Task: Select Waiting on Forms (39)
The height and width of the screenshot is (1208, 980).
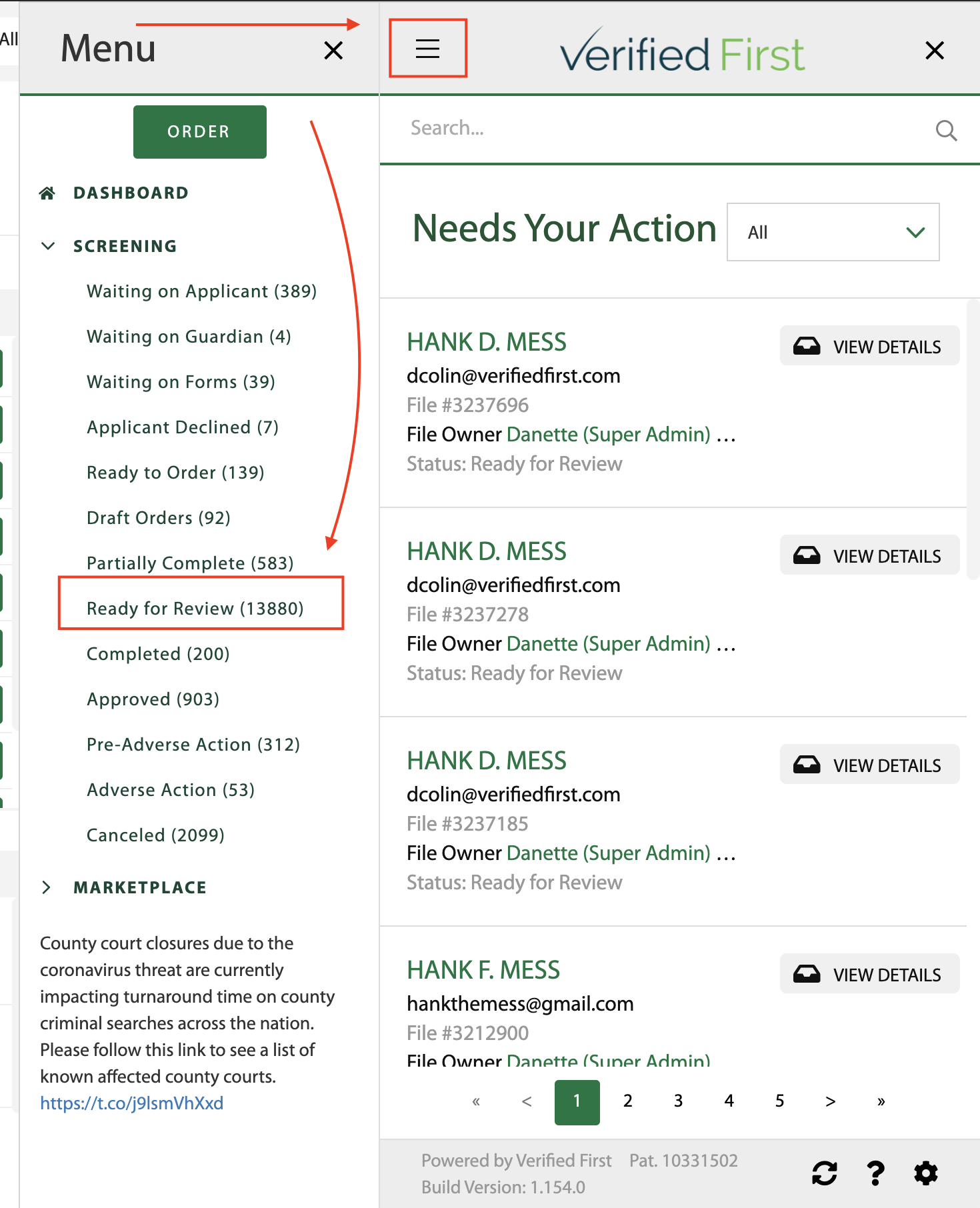Action: pos(181,382)
